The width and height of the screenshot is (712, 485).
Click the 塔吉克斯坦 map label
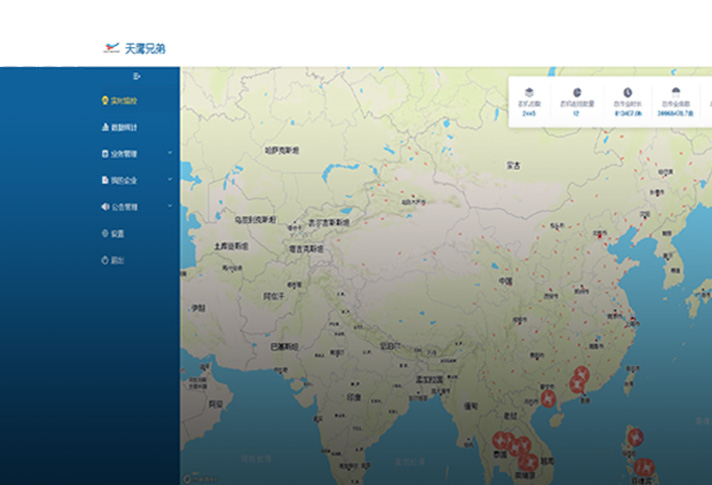(x=307, y=249)
